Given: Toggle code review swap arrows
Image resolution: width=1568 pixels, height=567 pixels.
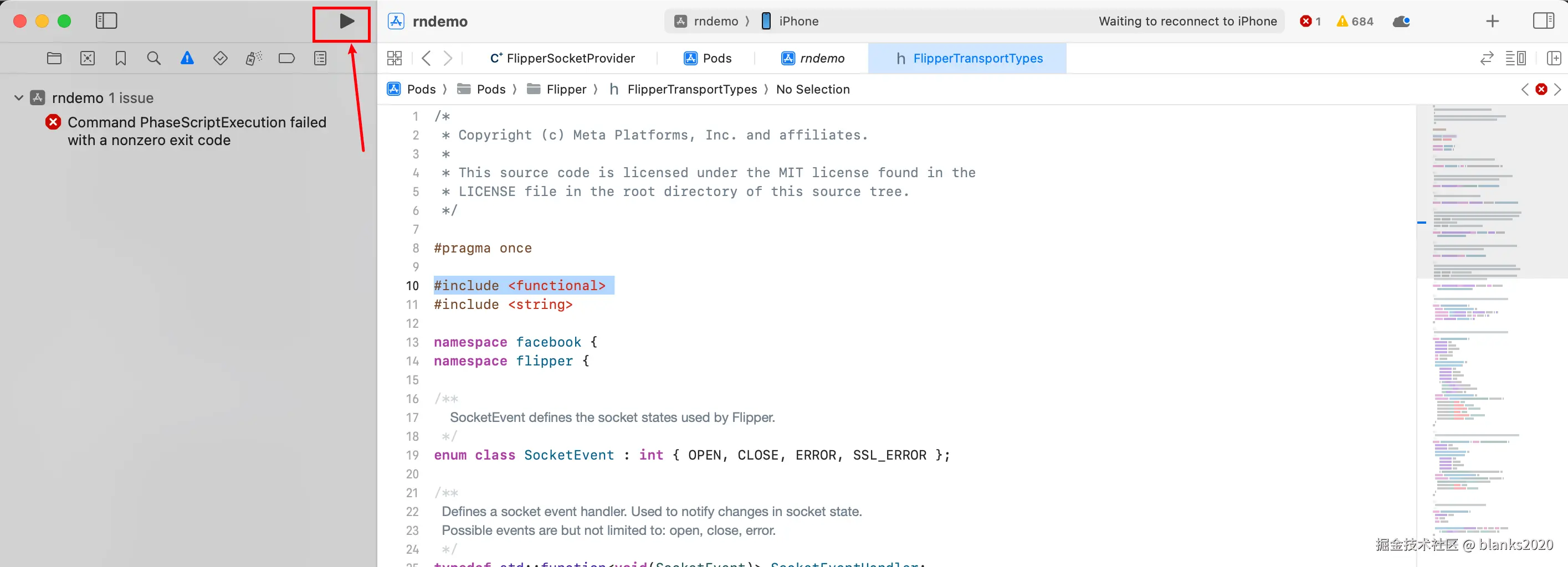Looking at the screenshot, I should tap(1487, 58).
